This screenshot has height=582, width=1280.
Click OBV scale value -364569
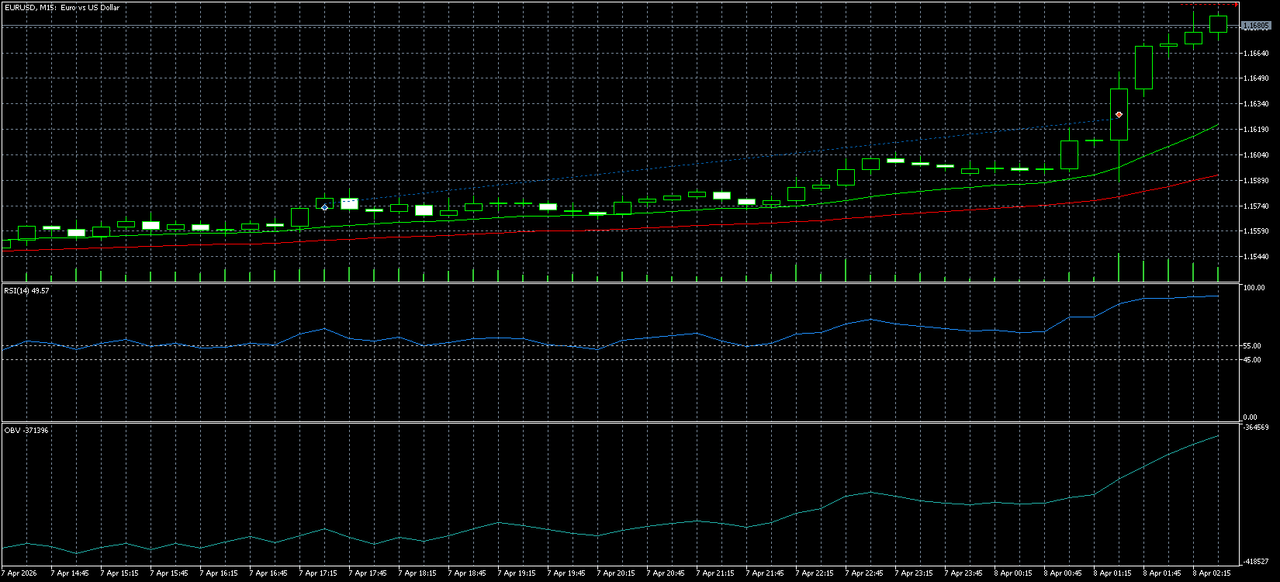[1257, 427]
